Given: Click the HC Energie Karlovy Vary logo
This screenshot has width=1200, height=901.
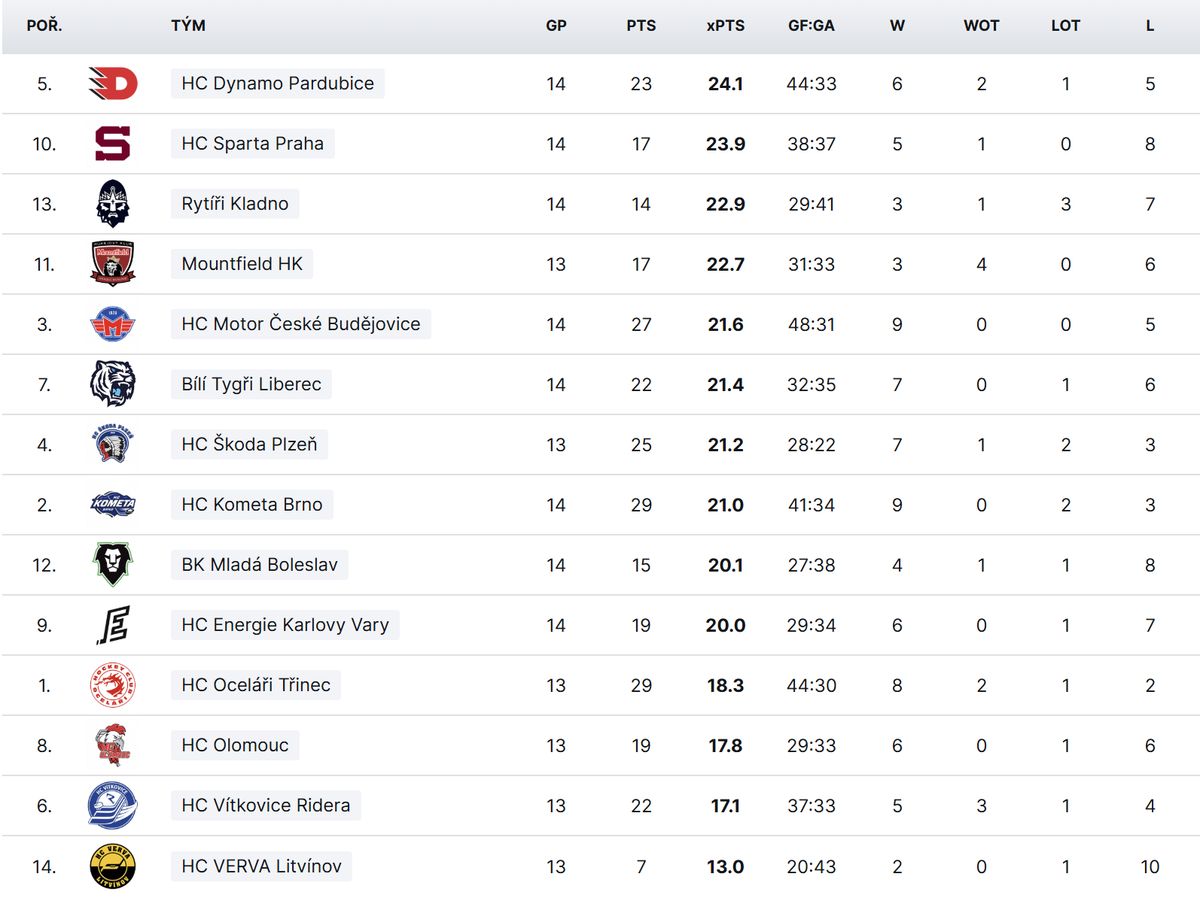Looking at the screenshot, I should point(112,625).
